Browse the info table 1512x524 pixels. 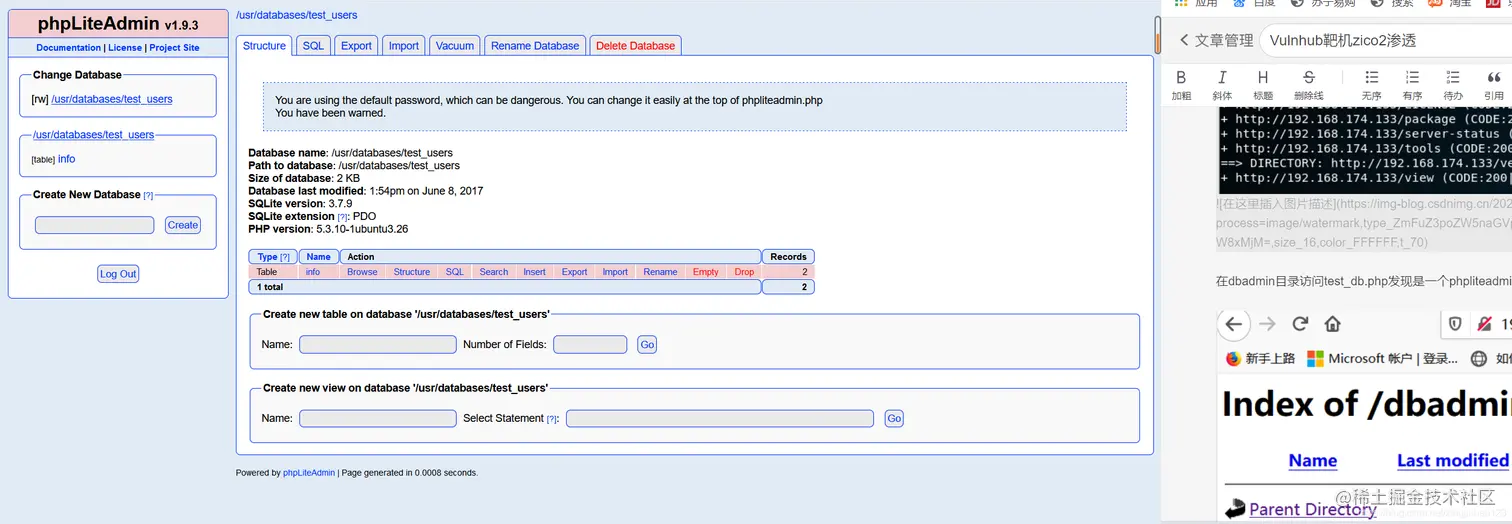point(362,272)
